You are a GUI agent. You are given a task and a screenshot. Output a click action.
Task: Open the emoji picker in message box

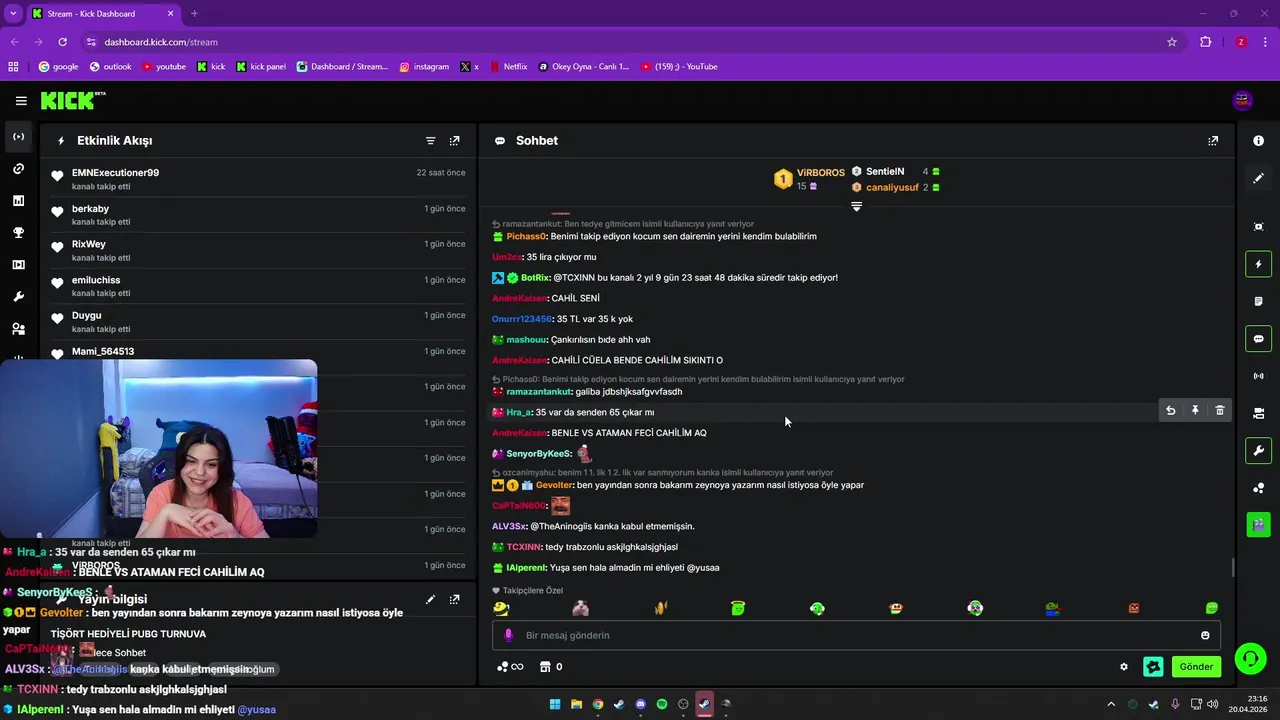[1205, 635]
